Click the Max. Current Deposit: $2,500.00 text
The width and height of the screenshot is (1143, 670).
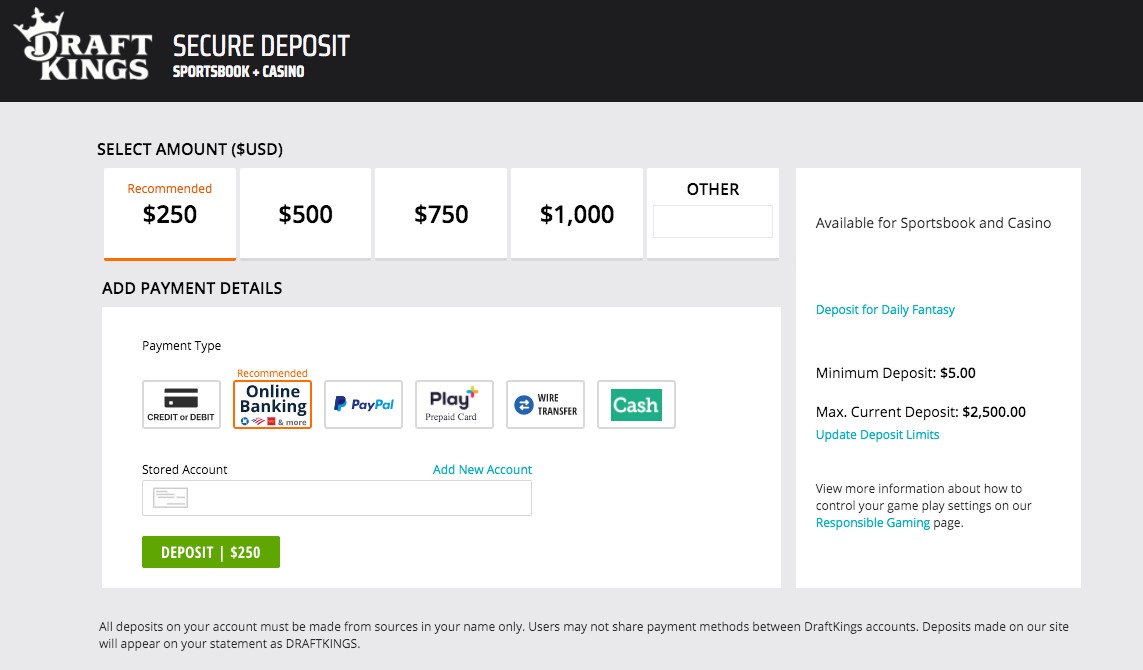(x=921, y=412)
